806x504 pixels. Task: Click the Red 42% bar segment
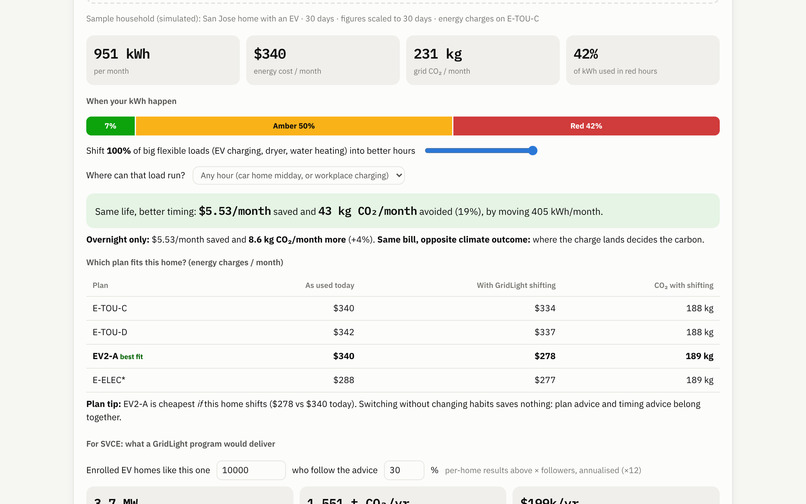point(586,126)
